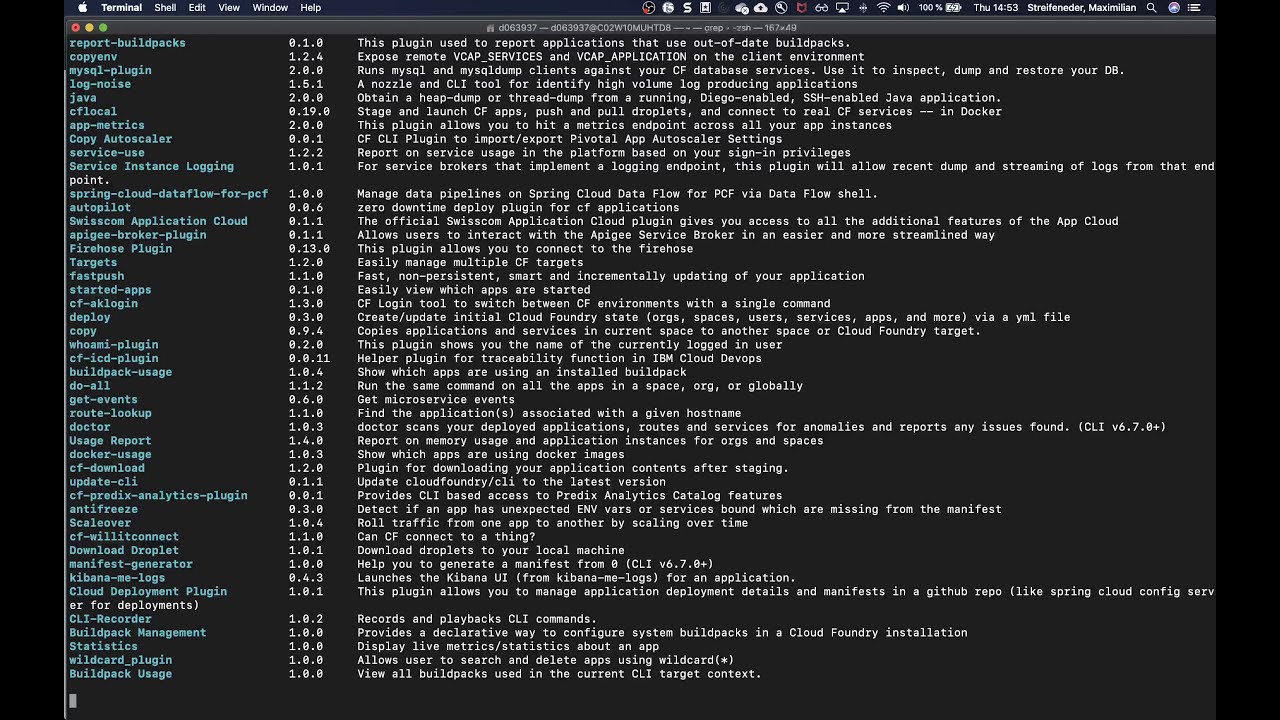Viewport: 1280px width, 720px height.
Task: Click the cflocal plugin name
Action: point(93,112)
